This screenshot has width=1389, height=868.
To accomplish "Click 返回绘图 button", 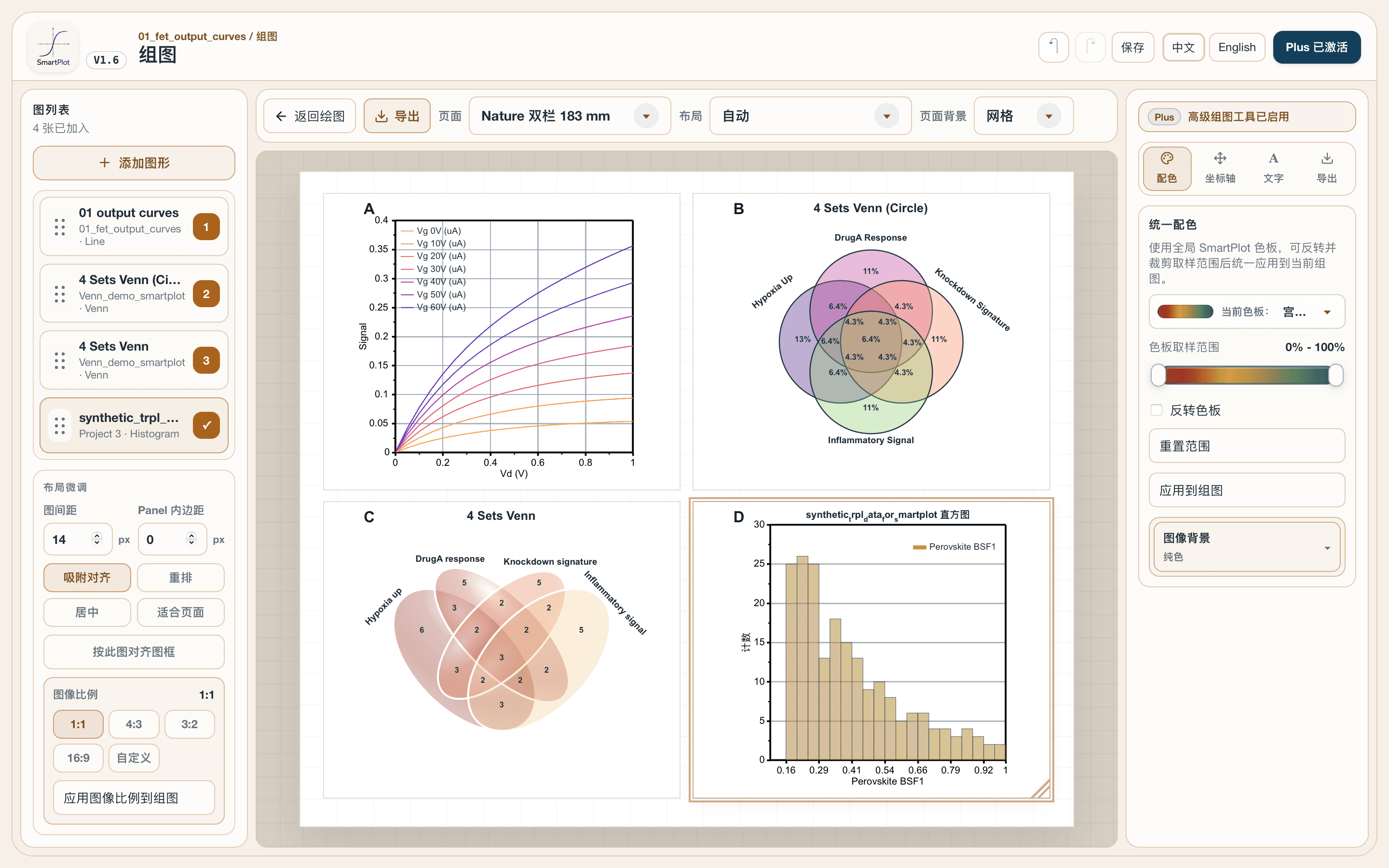I will pyautogui.click(x=310, y=116).
